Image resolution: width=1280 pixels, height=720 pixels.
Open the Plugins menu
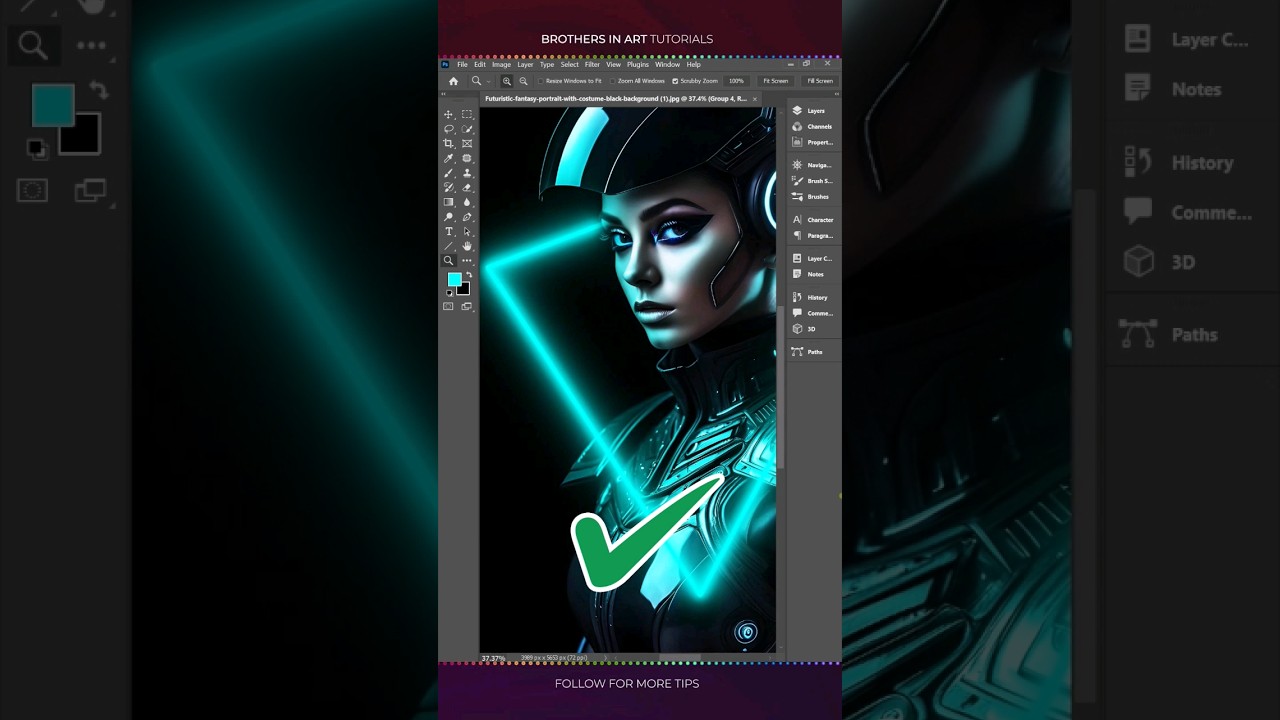(638, 64)
